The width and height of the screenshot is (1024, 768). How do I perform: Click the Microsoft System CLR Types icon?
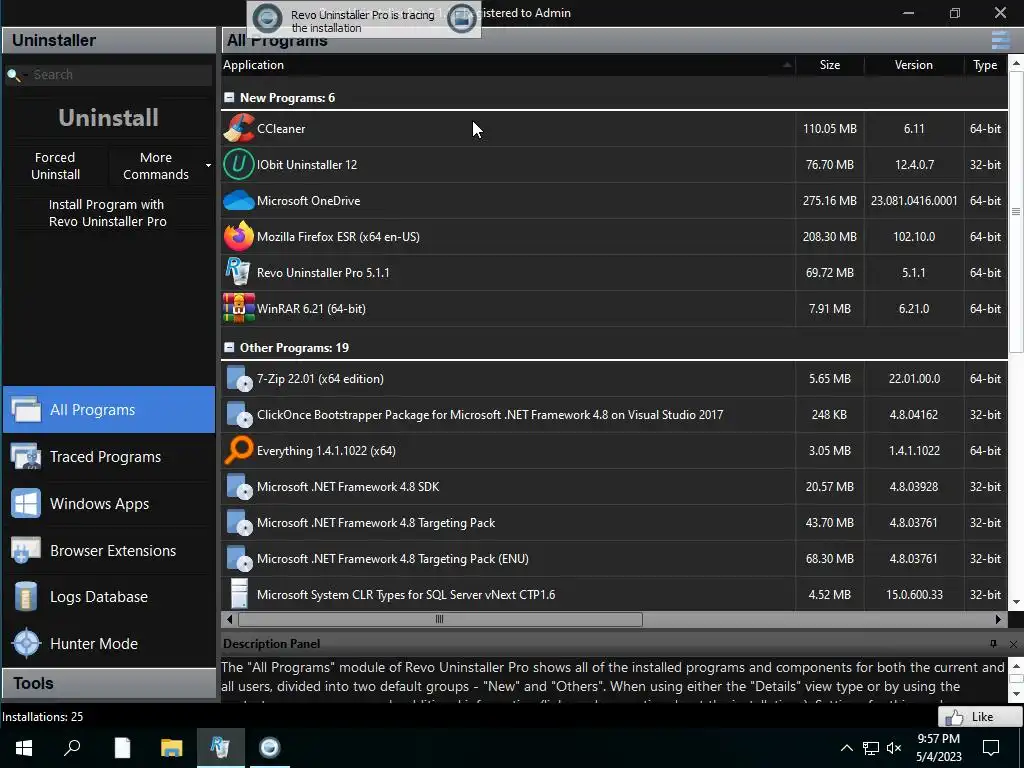coord(239,594)
